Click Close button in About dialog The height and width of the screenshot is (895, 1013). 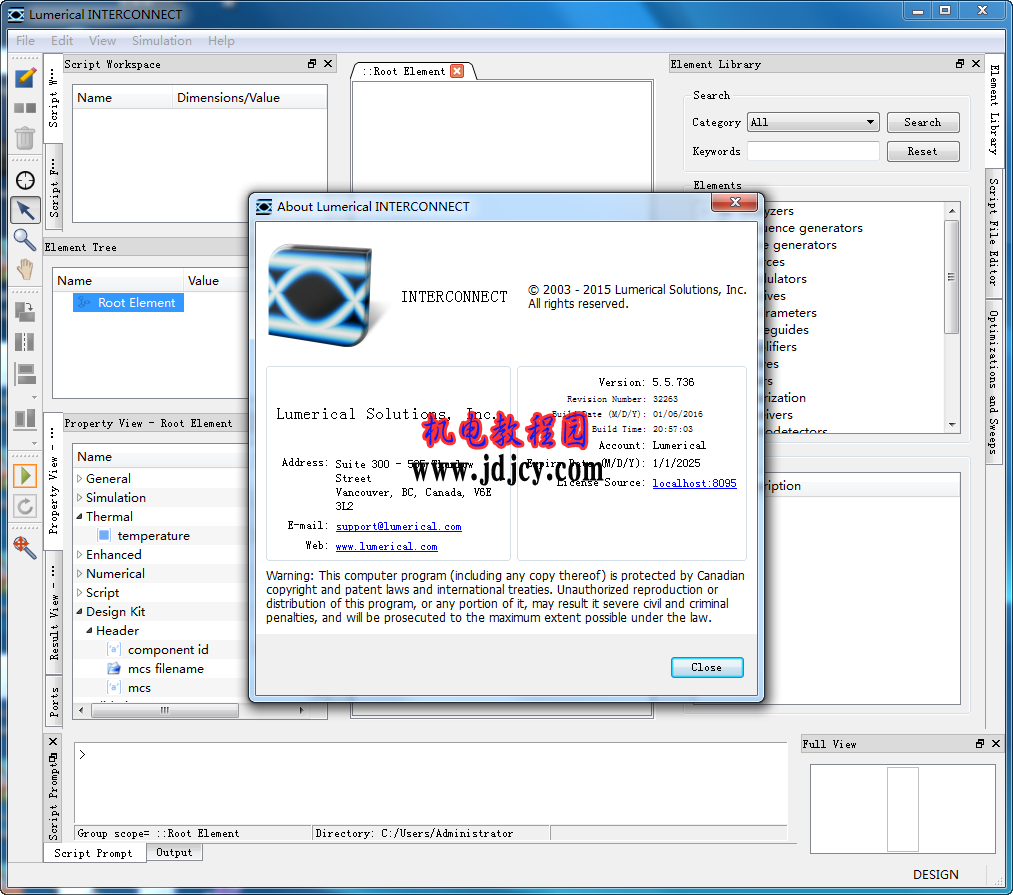tap(707, 667)
